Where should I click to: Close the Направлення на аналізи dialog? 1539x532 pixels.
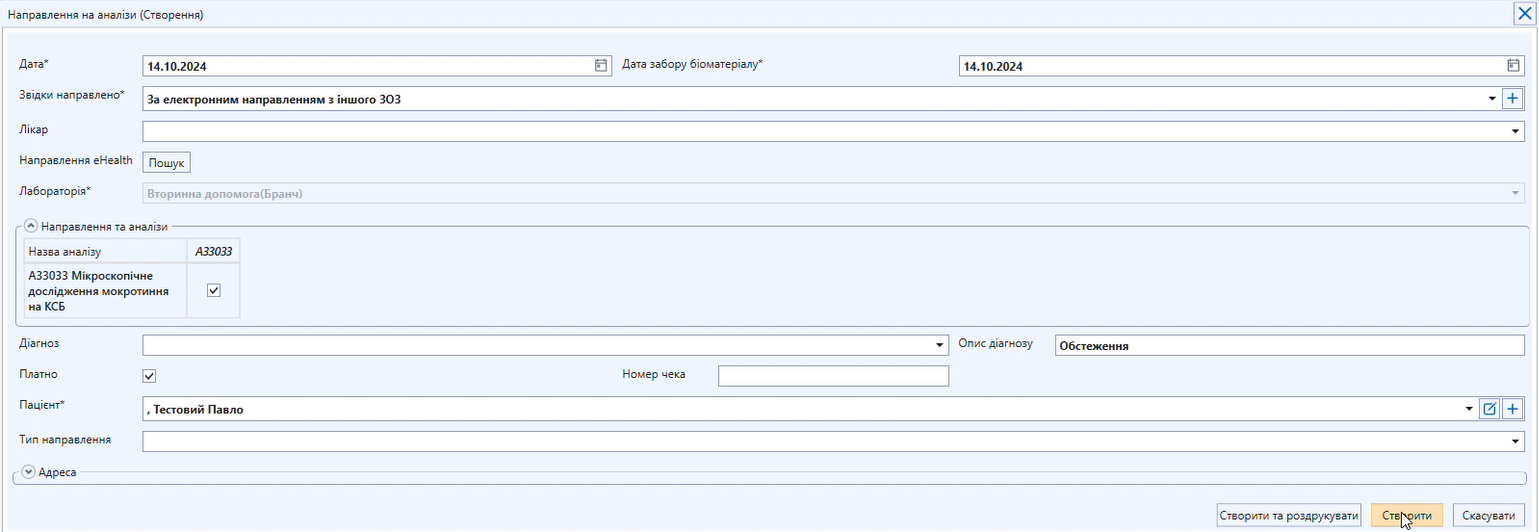point(1524,14)
